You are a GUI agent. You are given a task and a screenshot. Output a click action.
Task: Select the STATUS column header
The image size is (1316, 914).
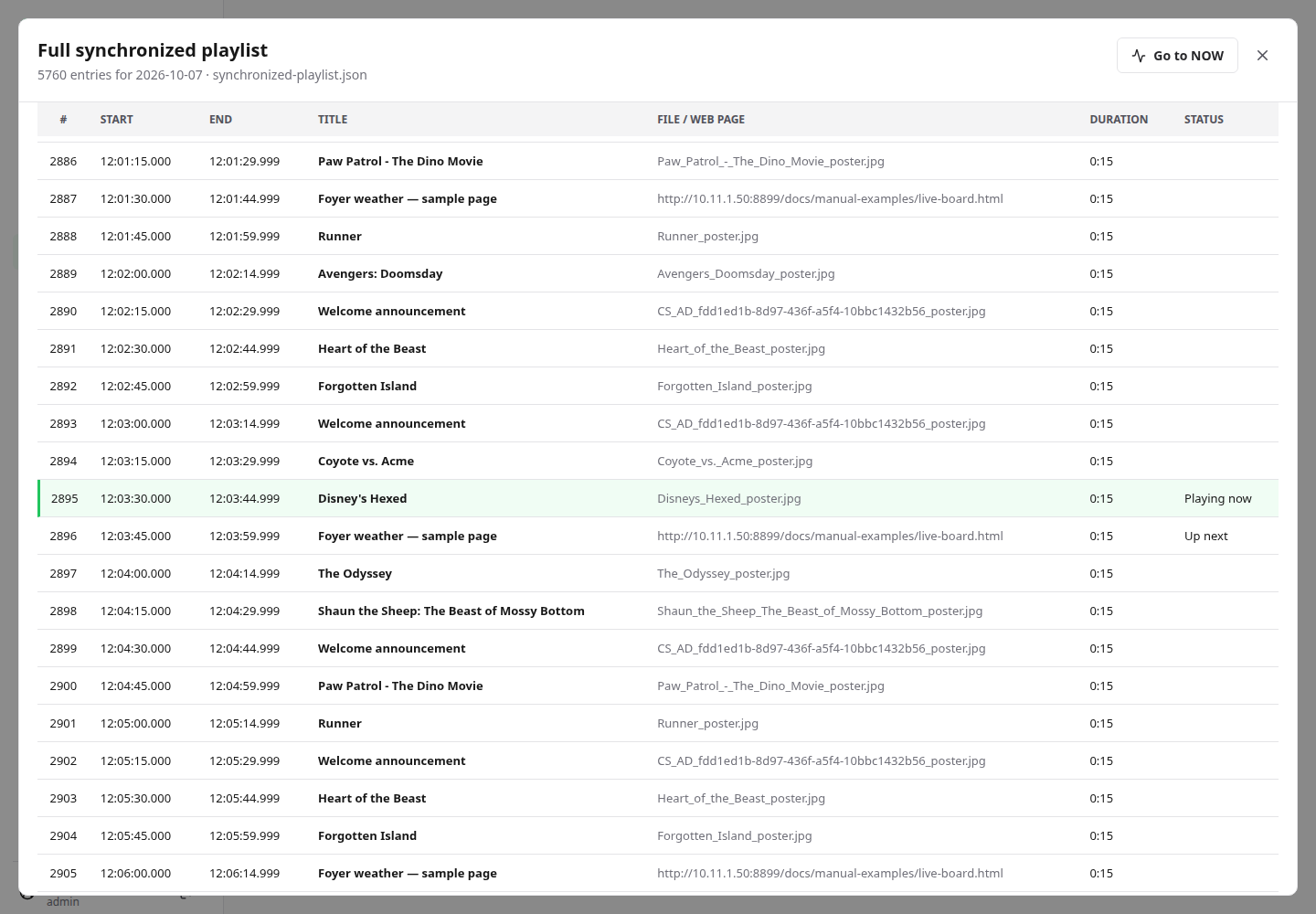tap(1204, 120)
